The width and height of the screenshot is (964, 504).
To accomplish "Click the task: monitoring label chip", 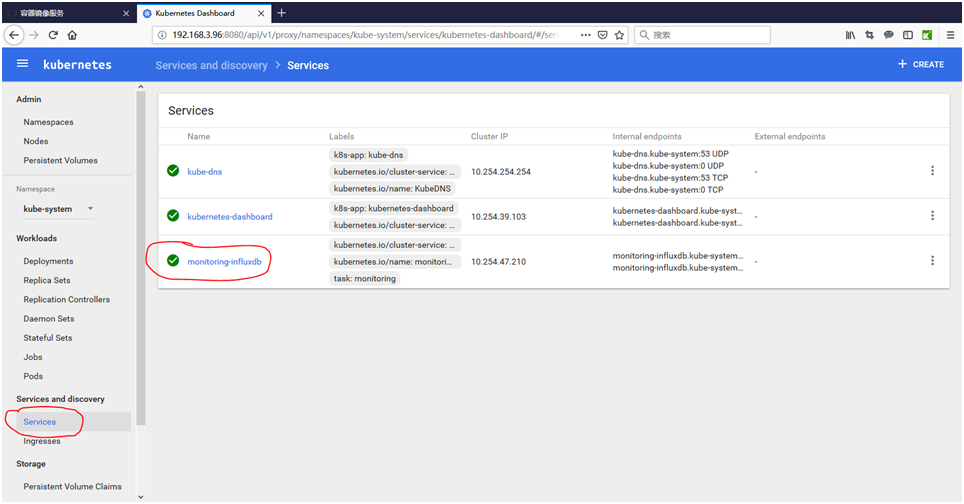I will (365, 278).
